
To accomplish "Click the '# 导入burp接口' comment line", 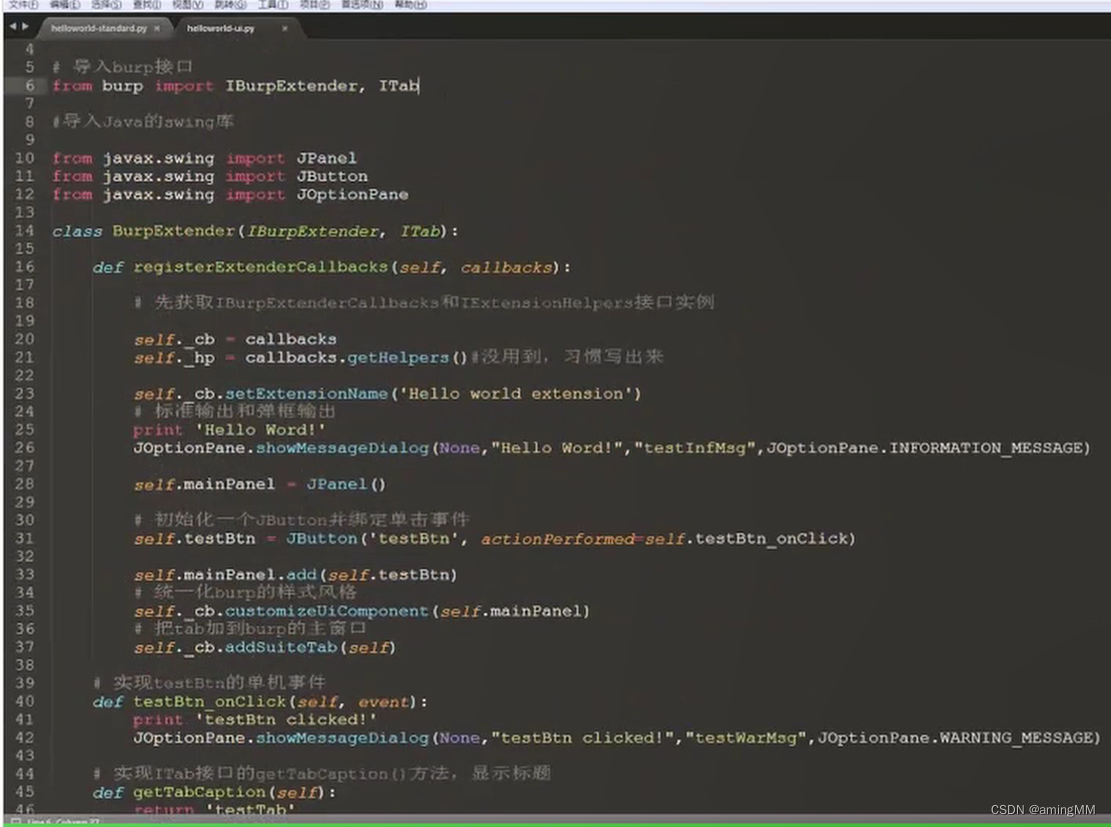I will pos(122,67).
